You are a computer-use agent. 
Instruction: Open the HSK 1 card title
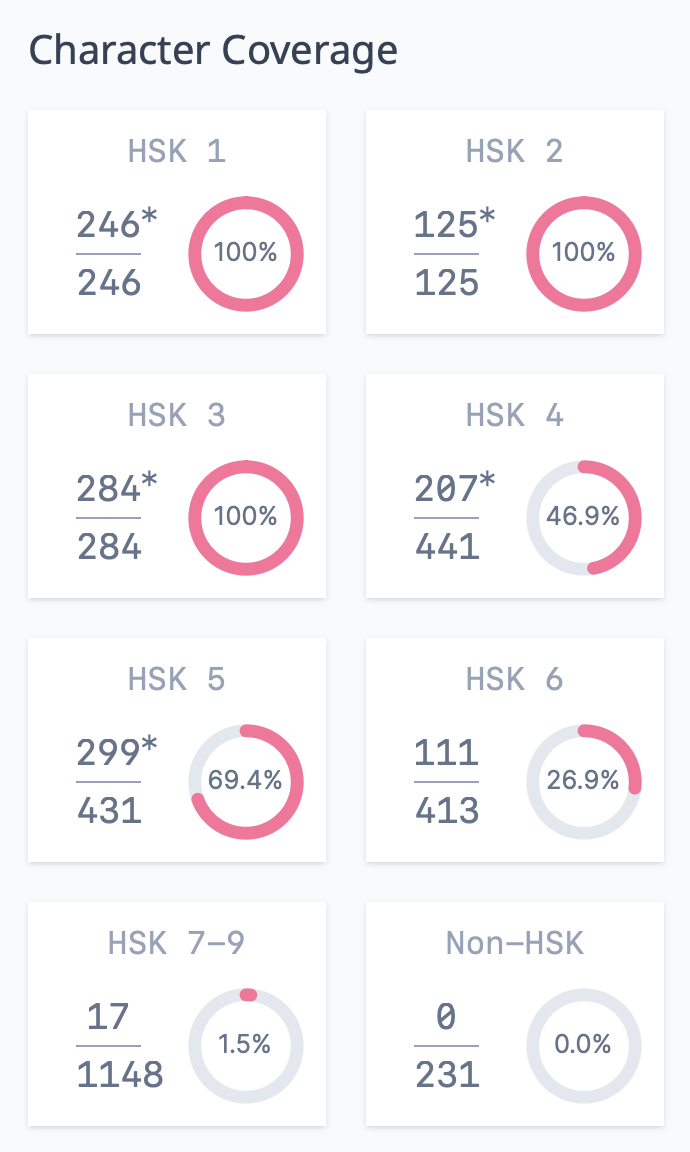[176, 151]
